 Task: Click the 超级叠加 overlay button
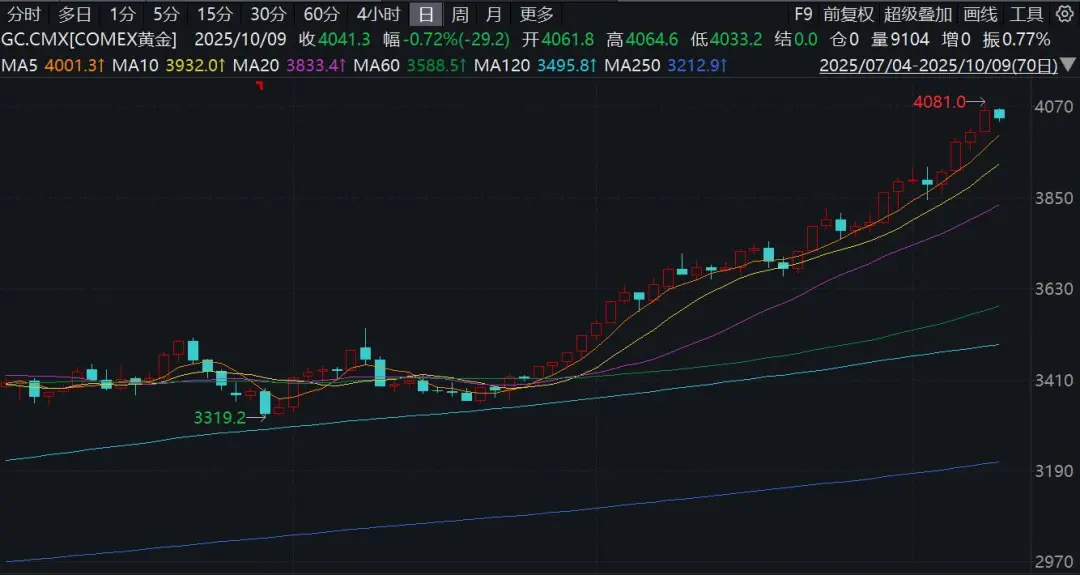[x=917, y=14]
